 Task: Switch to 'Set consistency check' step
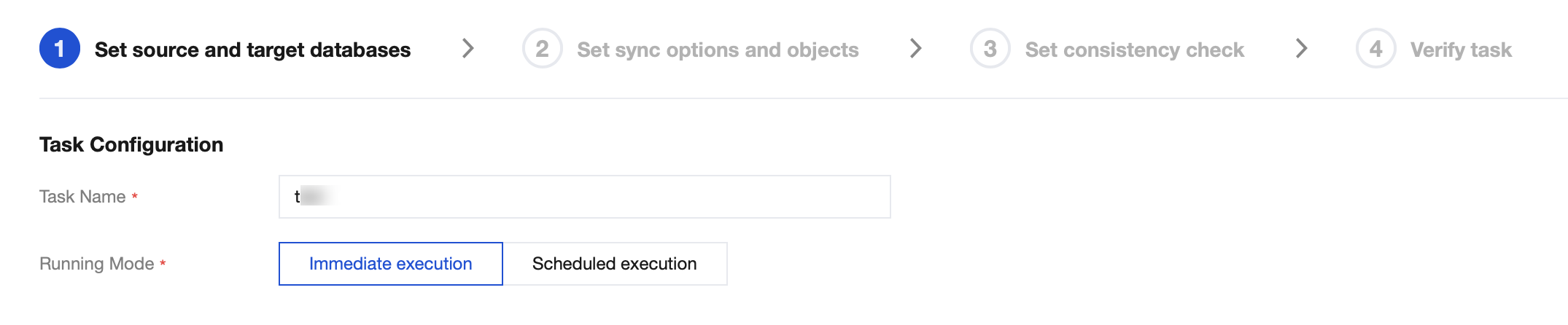point(1134,50)
